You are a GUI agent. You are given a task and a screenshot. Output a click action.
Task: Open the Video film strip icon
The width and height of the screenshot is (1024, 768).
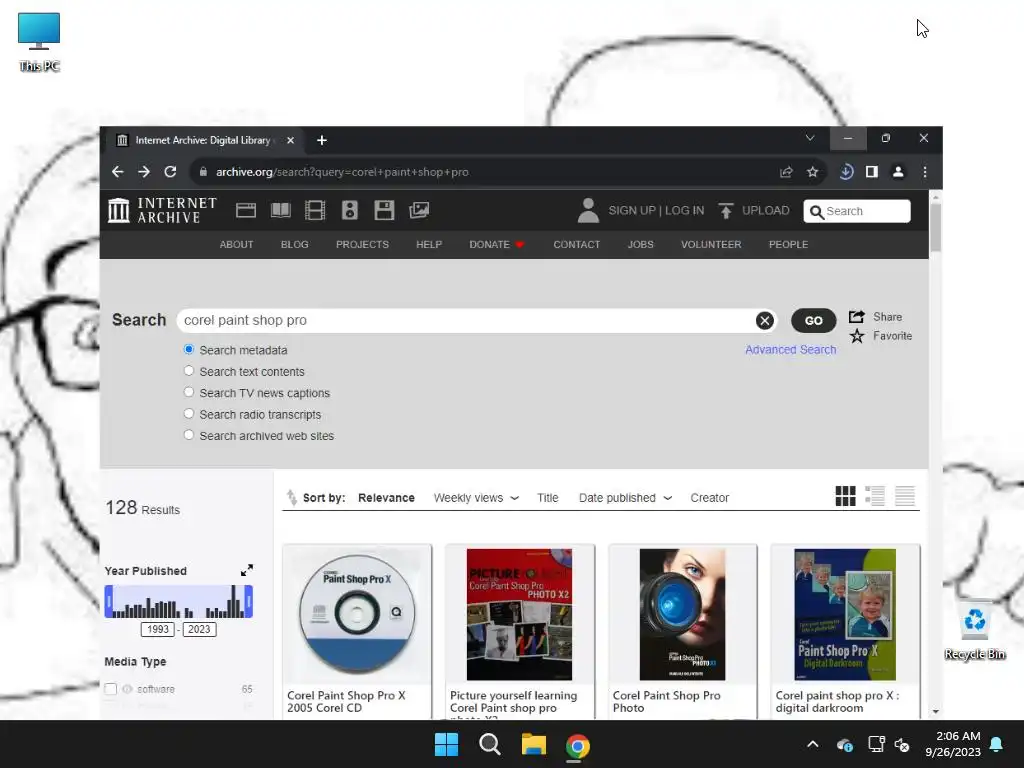coord(315,210)
